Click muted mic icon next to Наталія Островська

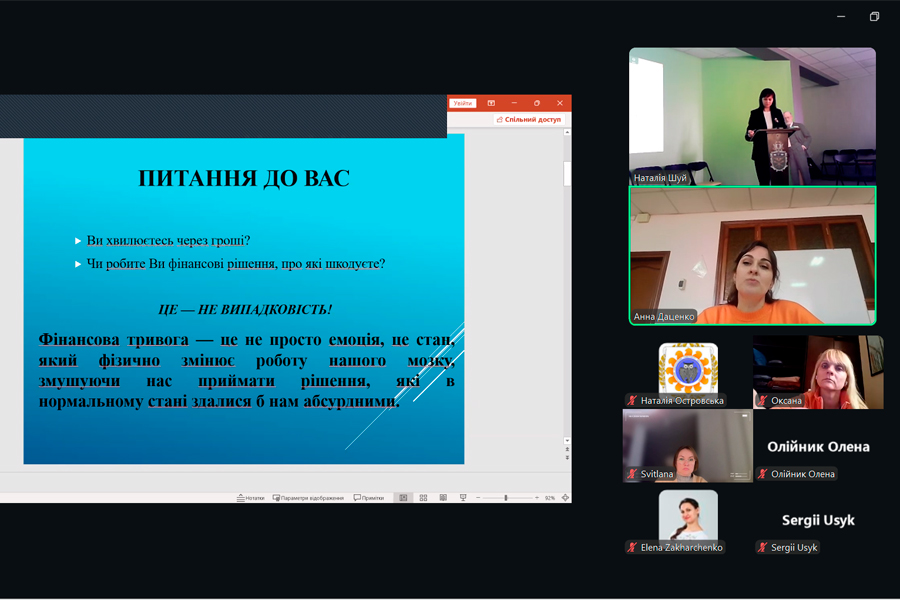click(x=633, y=401)
